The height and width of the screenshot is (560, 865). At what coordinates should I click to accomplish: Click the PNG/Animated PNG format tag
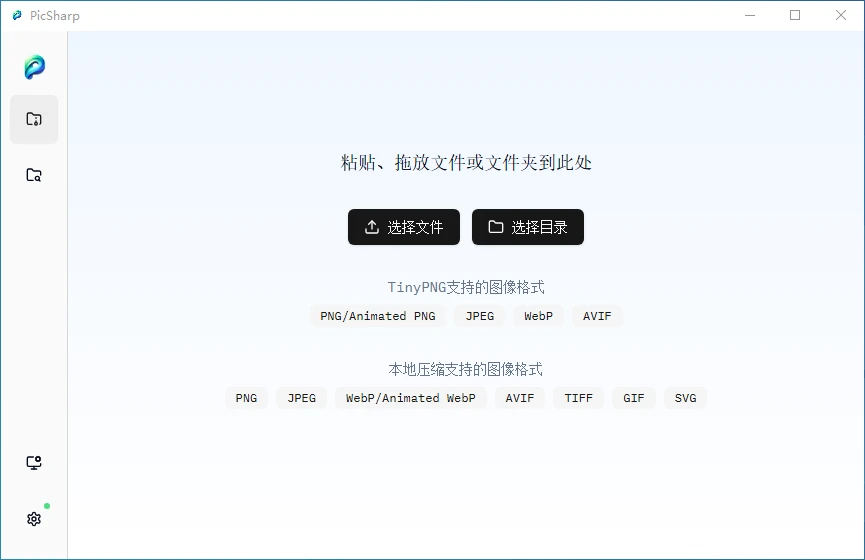point(377,316)
